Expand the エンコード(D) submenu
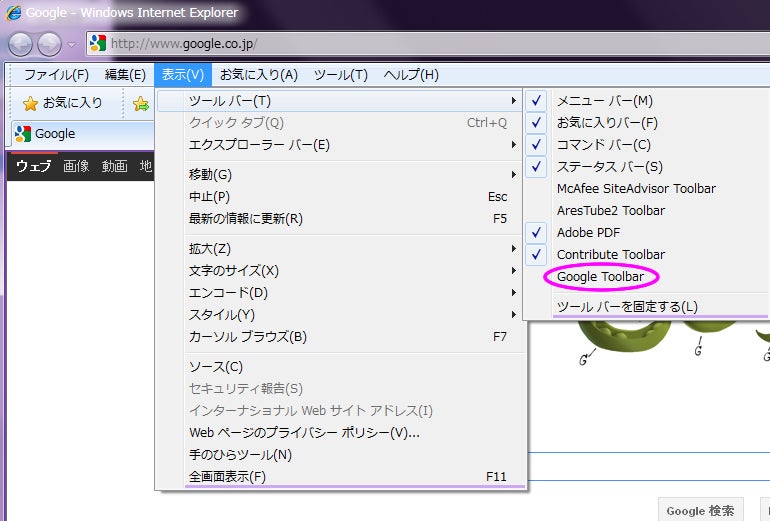770x521 pixels. pyautogui.click(x=339, y=293)
